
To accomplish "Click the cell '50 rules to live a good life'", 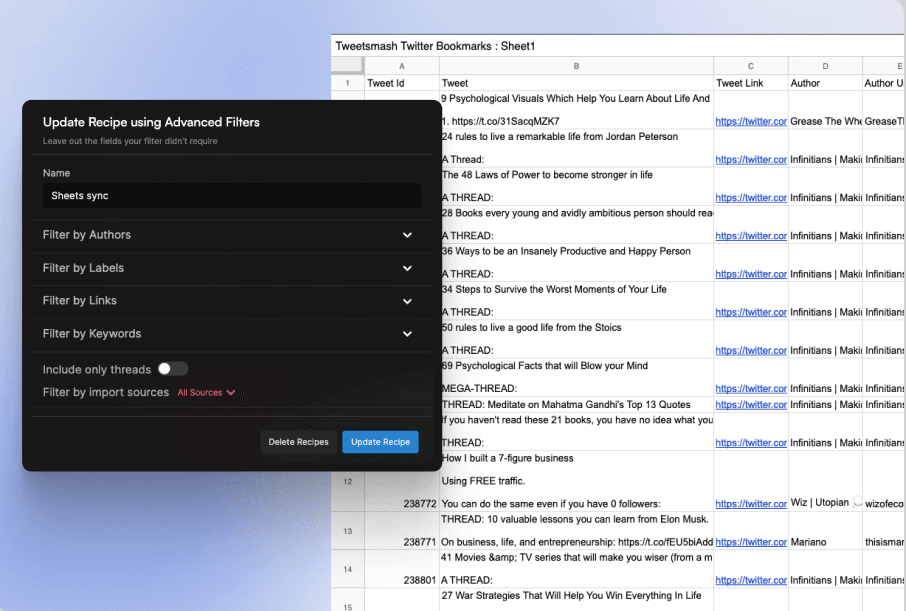I will click(x=576, y=339).
